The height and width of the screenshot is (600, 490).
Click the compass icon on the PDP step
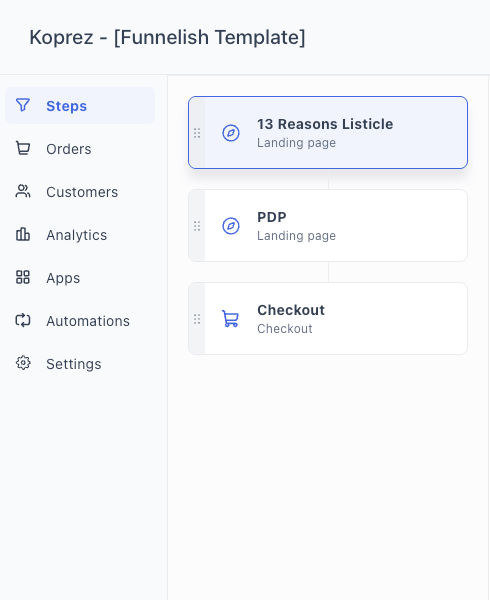point(231,226)
